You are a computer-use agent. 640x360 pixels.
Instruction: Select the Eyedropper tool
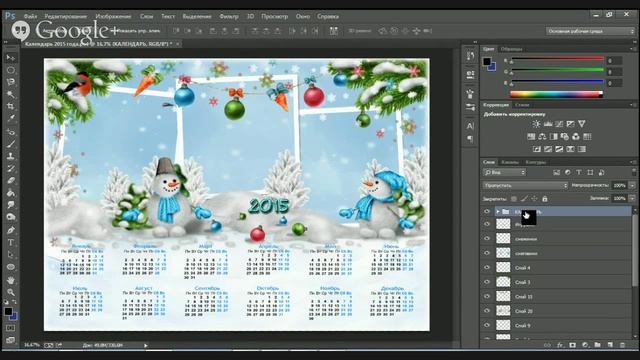(11, 119)
